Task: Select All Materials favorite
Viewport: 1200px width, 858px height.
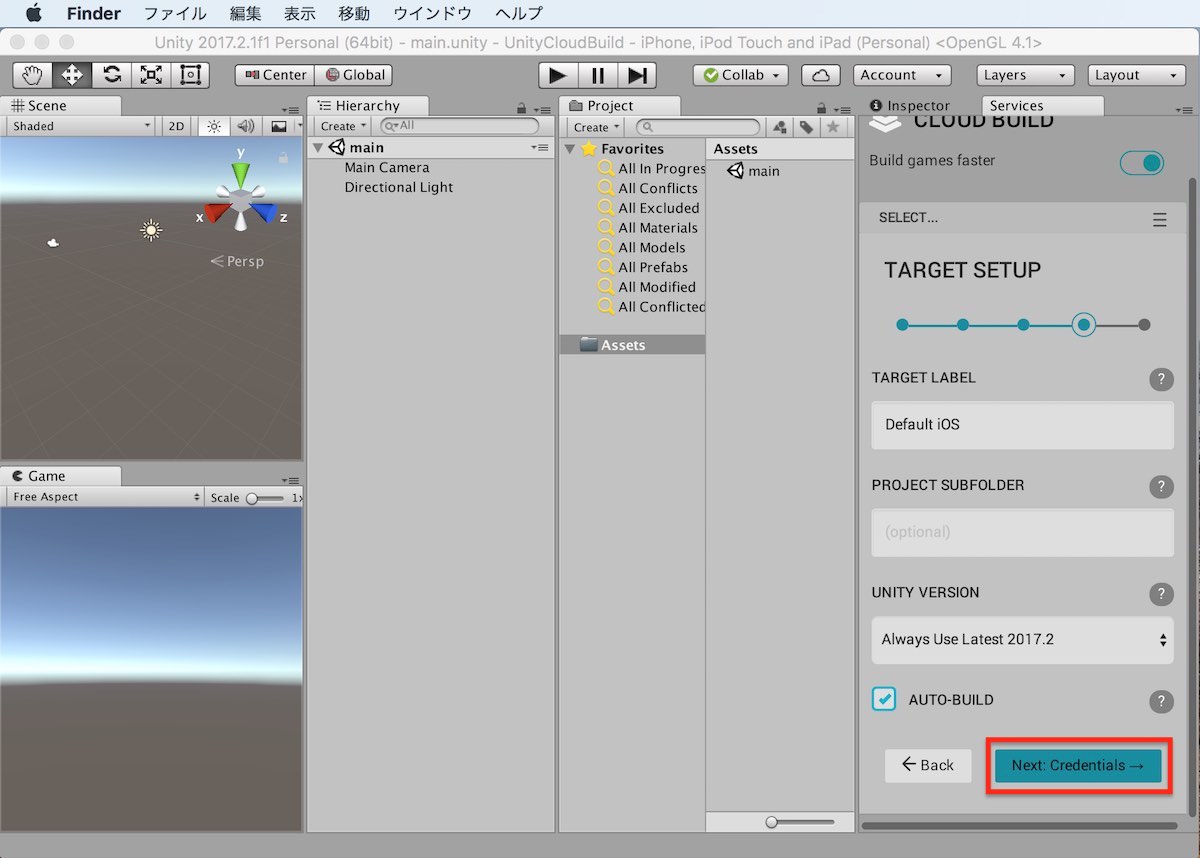Action: click(x=658, y=227)
